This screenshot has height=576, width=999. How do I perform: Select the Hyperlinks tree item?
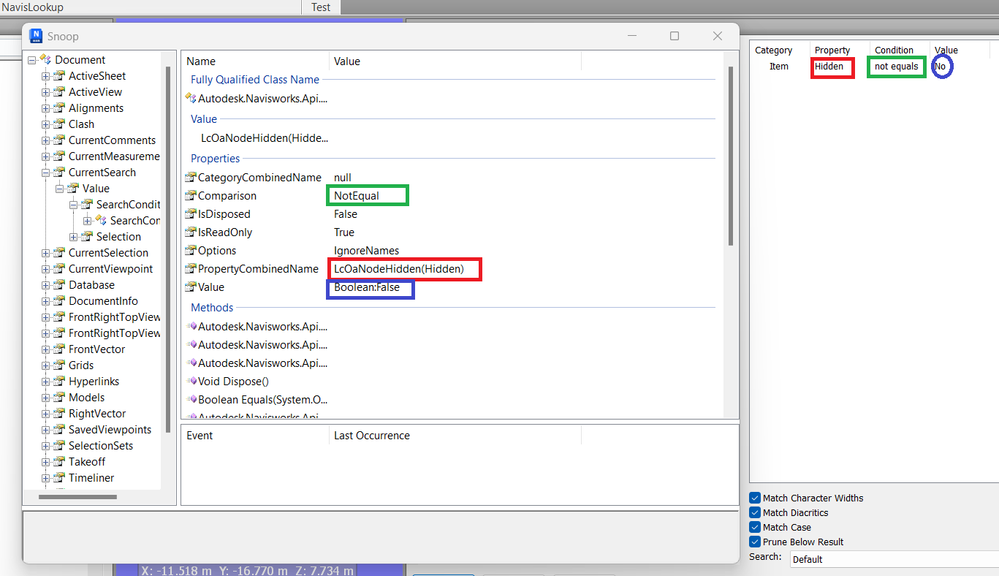click(x=94, y=381)
